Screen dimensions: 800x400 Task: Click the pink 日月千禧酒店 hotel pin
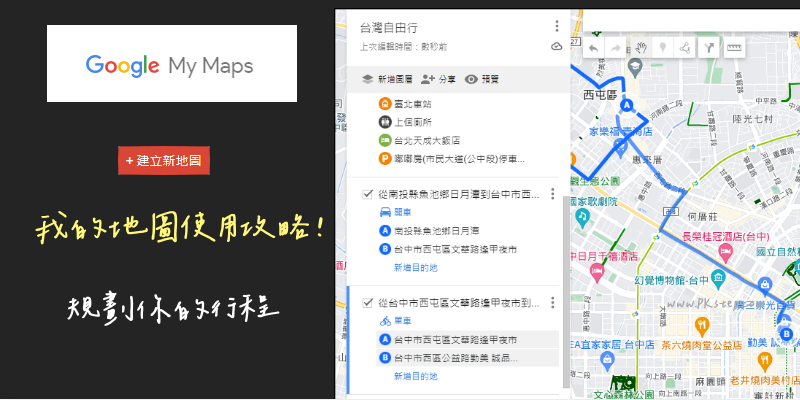point(596,271)
